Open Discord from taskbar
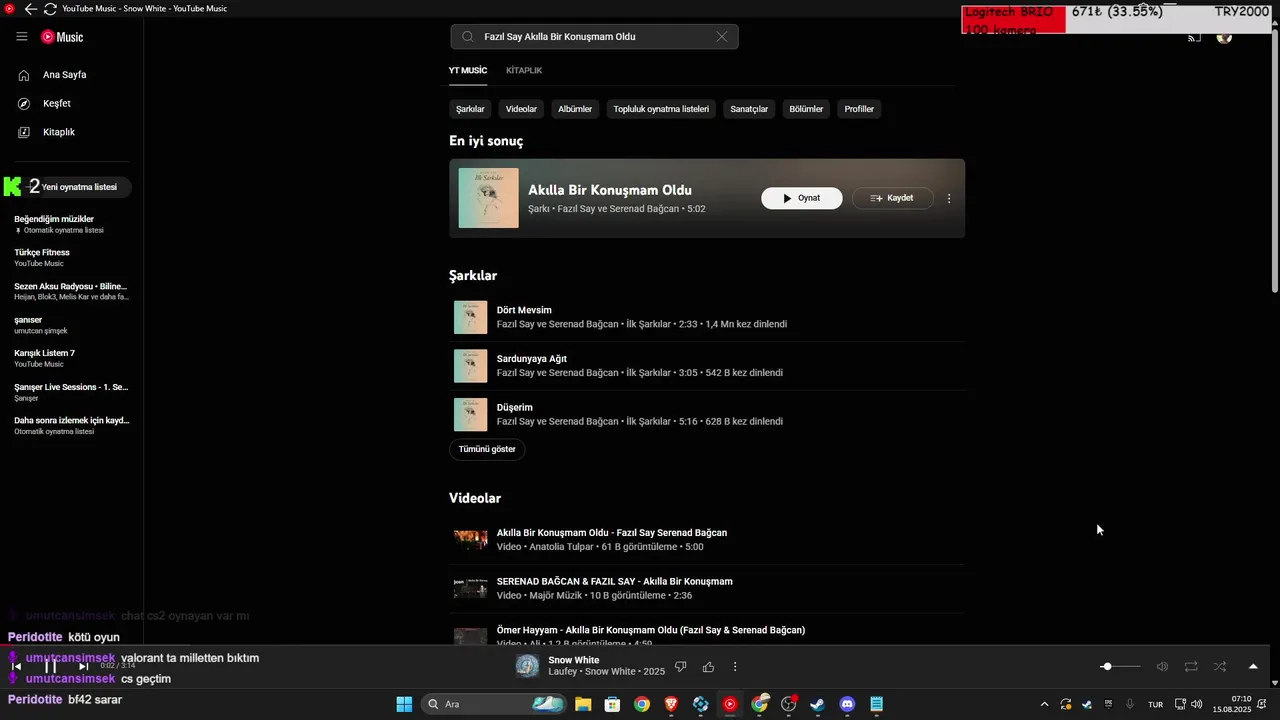Image resolution: width=1280 pixels, height=720 pixels. click(x=847, y=704)
